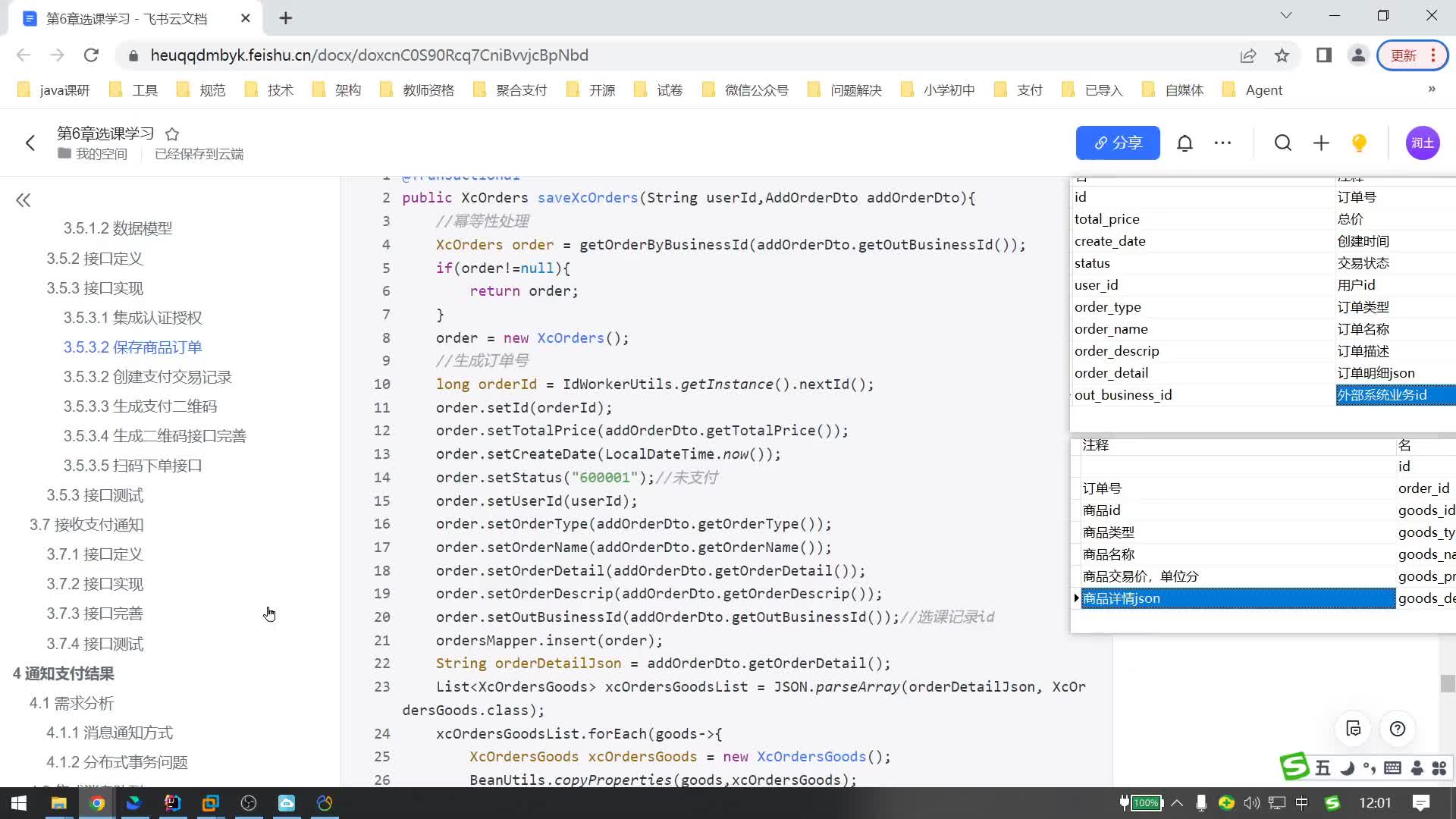The width and height of the screenshot is (1456, 819).
Task: Click the 分享 share button
Action: [x=1118, y=143]
